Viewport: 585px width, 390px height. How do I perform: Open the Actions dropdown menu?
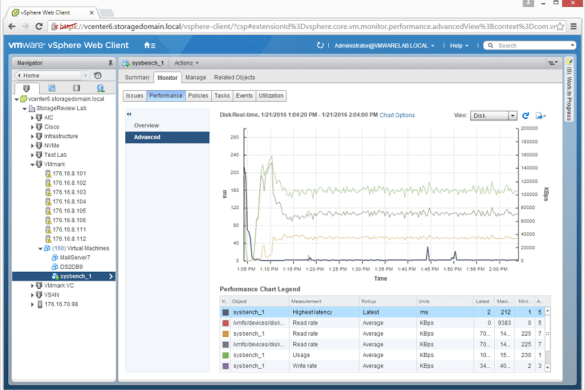tap(187, 63)
